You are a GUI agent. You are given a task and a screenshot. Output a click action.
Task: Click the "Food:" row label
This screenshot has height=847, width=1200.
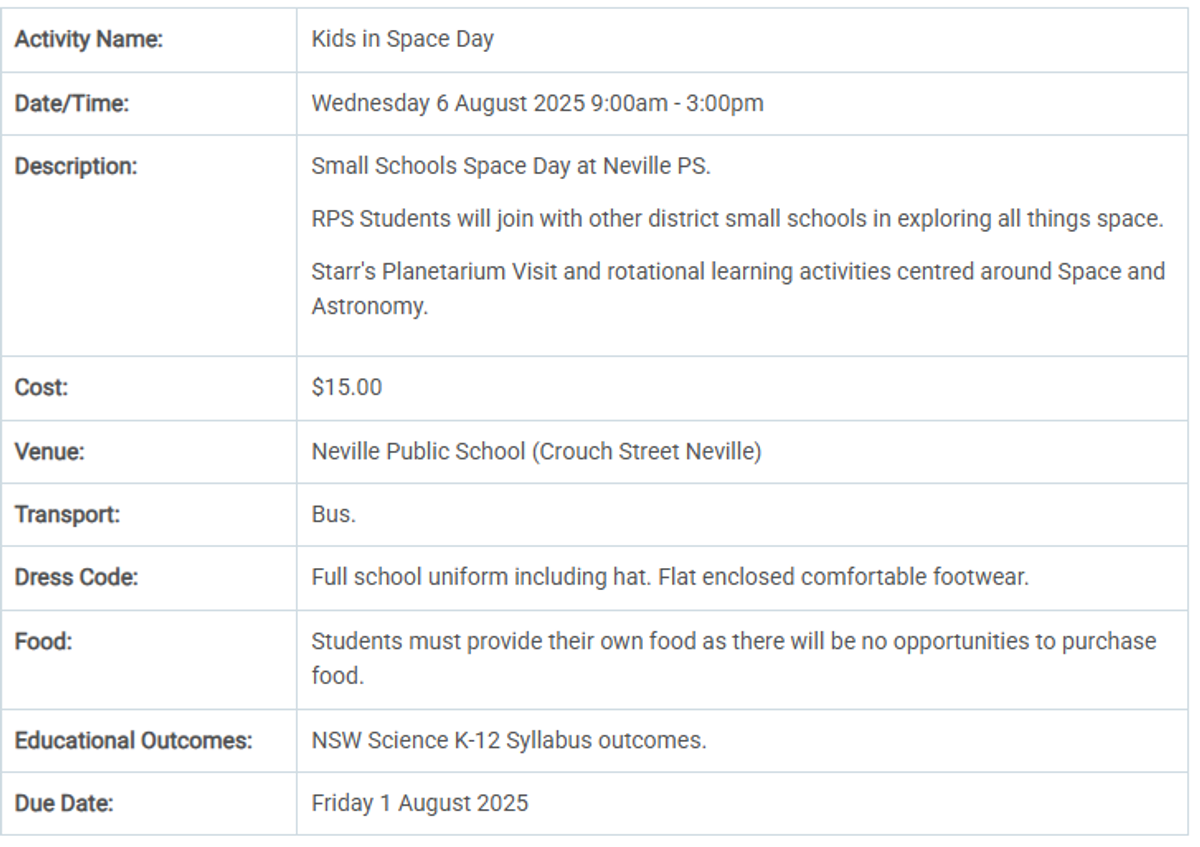pos(44,641)
